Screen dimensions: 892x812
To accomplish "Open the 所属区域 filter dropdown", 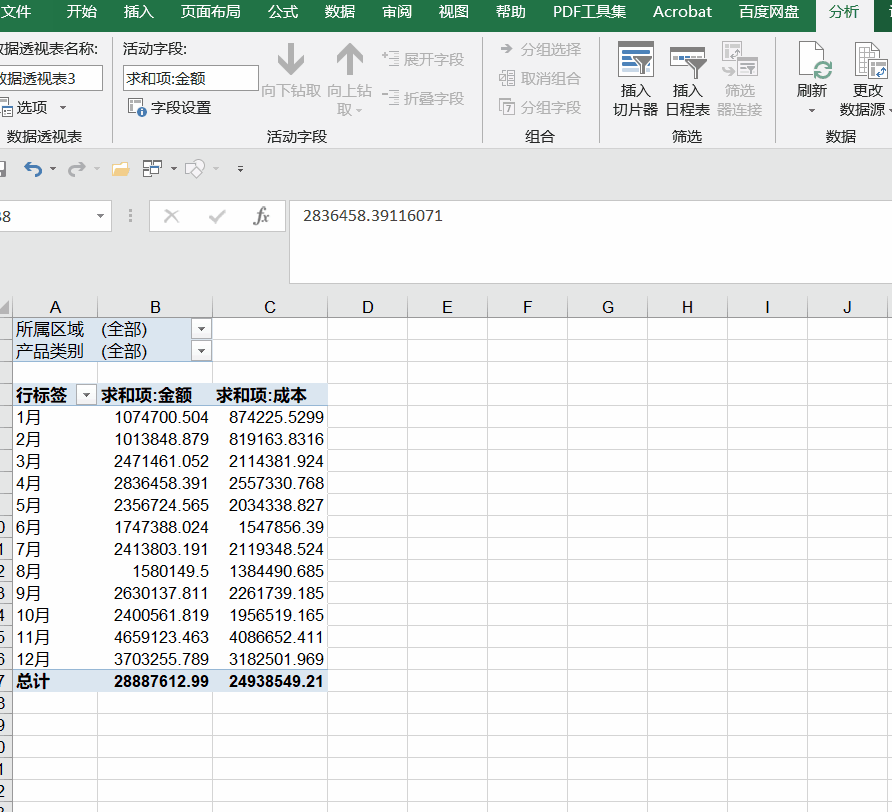I will [201, 329].
